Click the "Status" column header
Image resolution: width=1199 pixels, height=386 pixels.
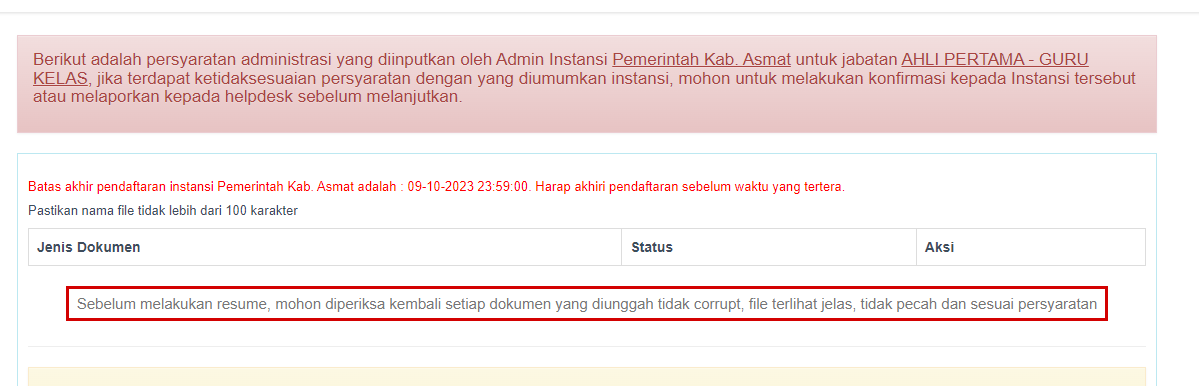(x=768, y=247)
